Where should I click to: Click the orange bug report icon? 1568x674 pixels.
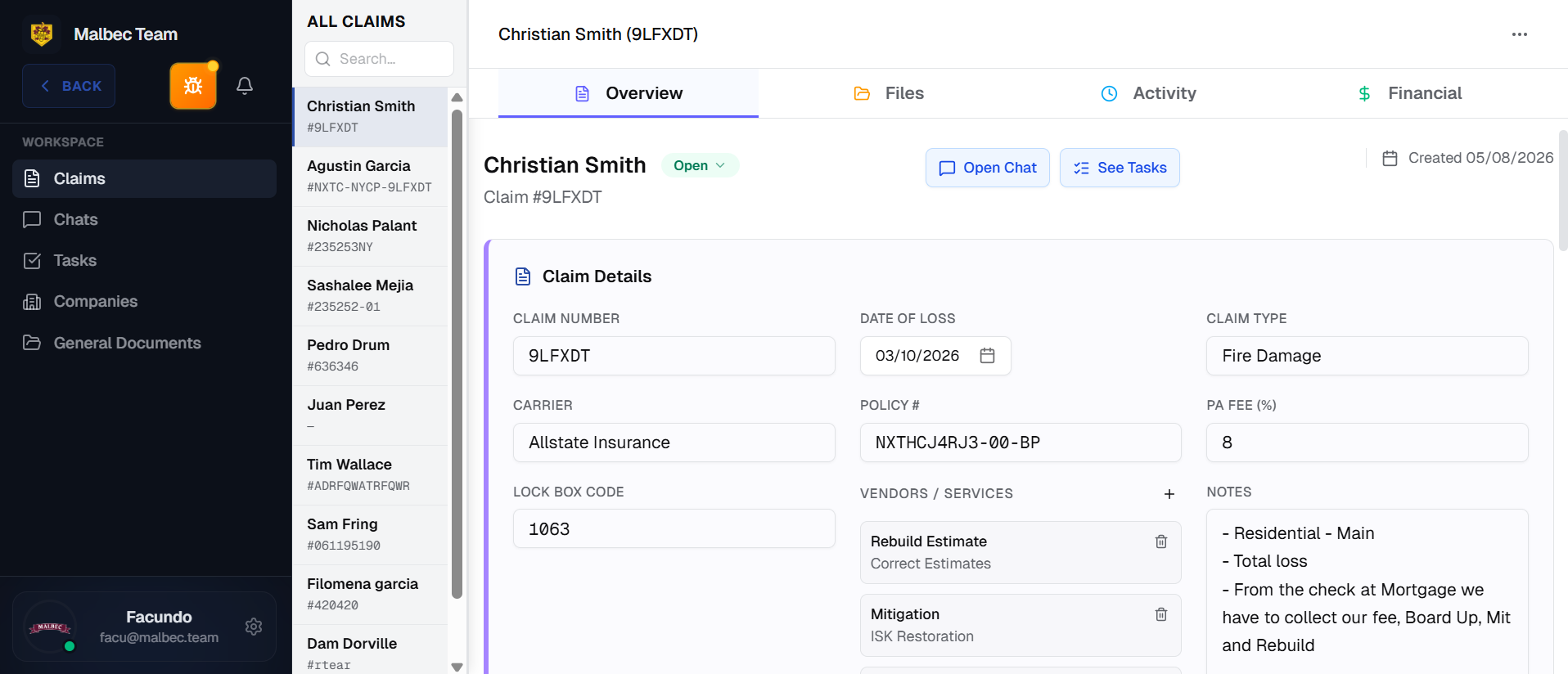click(193, 86)
